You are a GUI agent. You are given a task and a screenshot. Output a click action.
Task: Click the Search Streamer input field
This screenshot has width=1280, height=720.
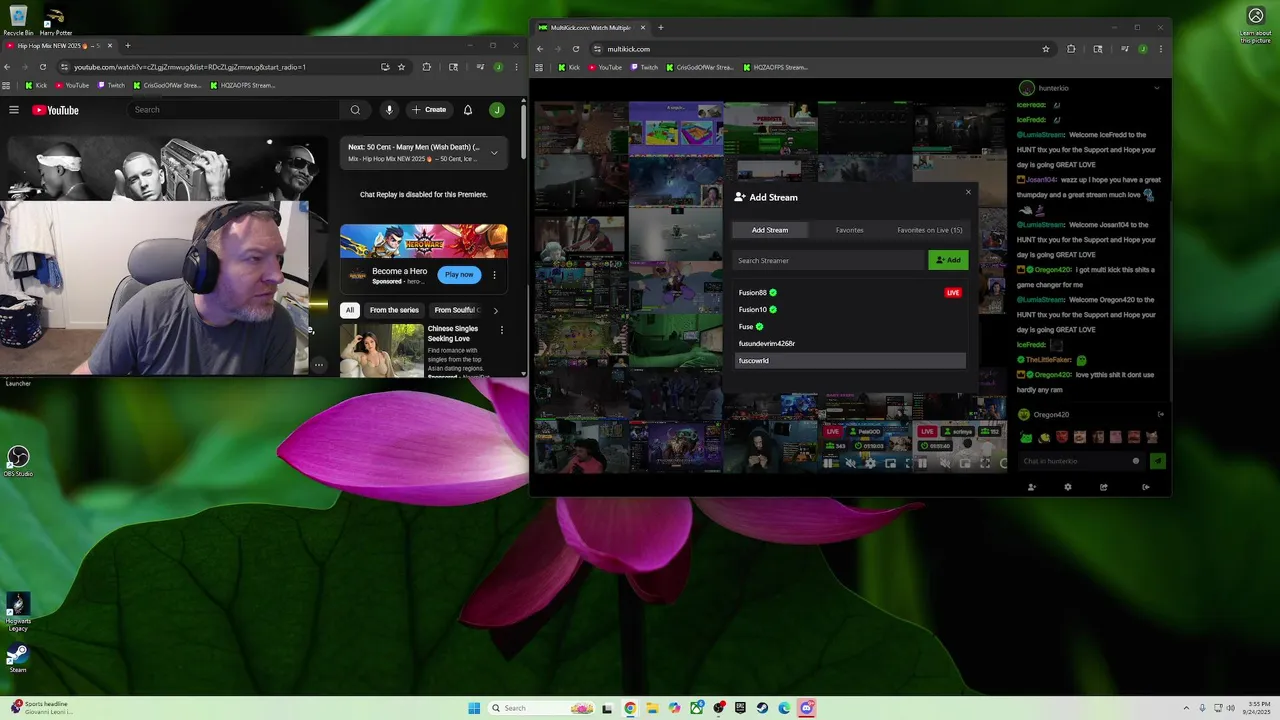828,260
